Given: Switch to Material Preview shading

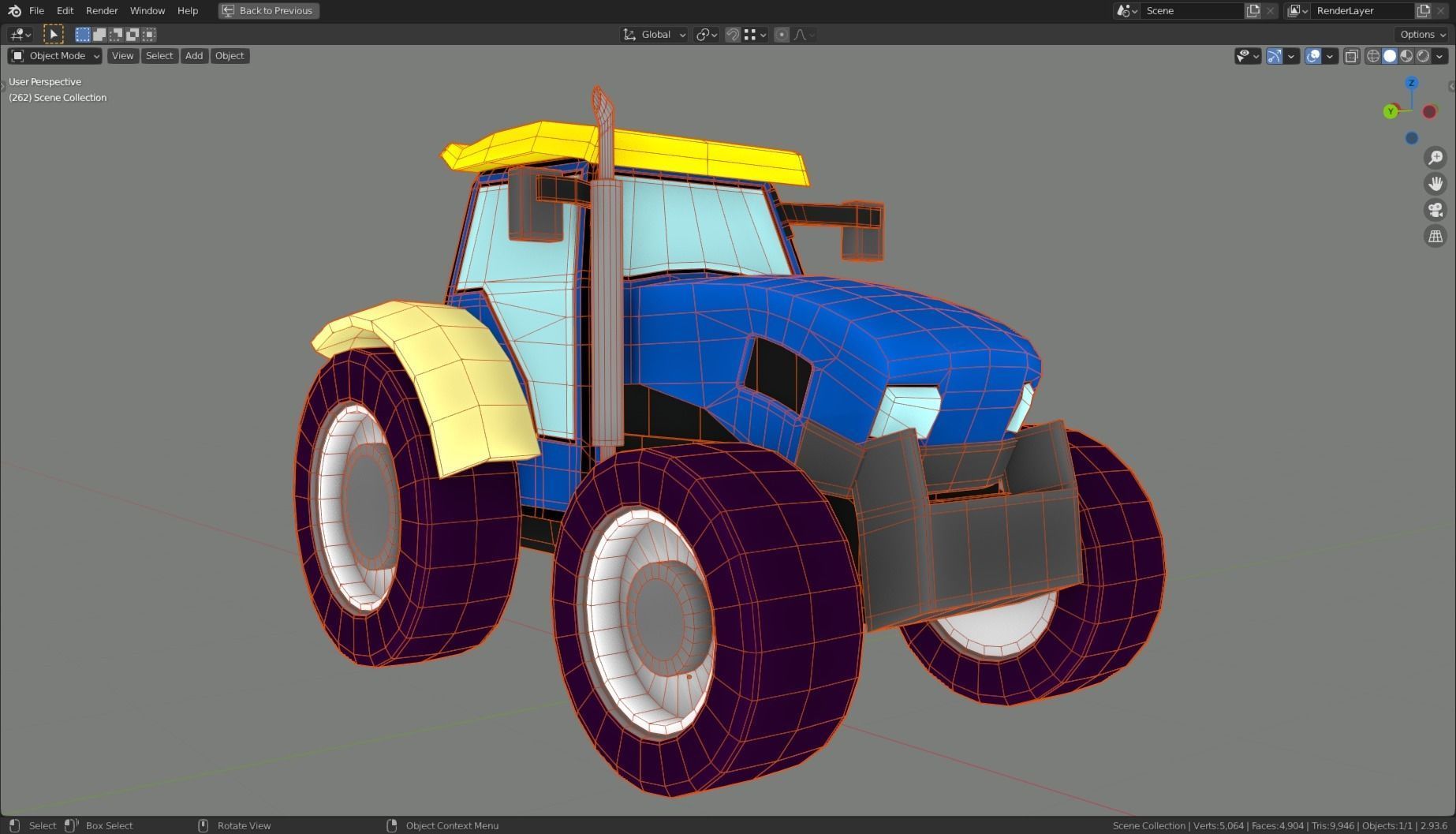Looking at the screenshot, I should pos(1406,55).
